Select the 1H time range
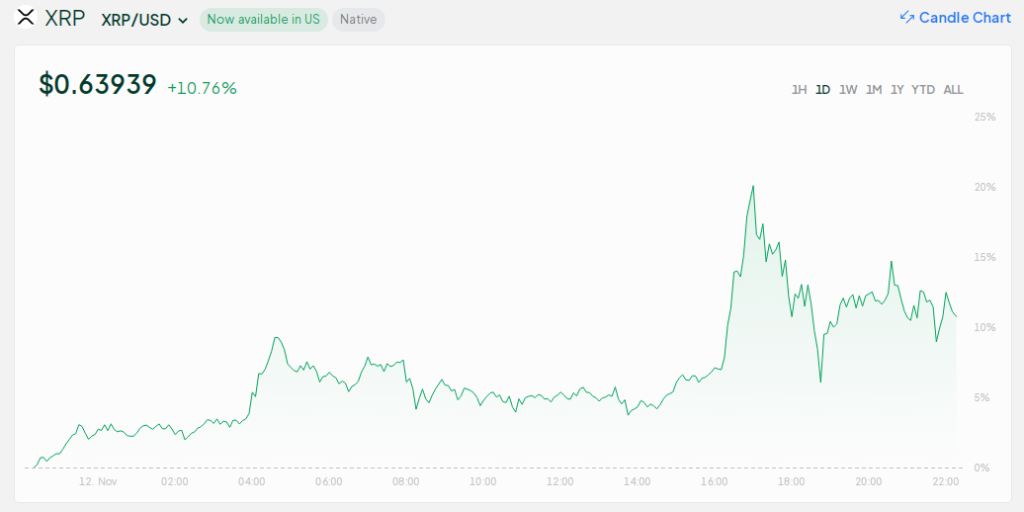Viewport: 1024px width, 512px height. tap(799, 90)
